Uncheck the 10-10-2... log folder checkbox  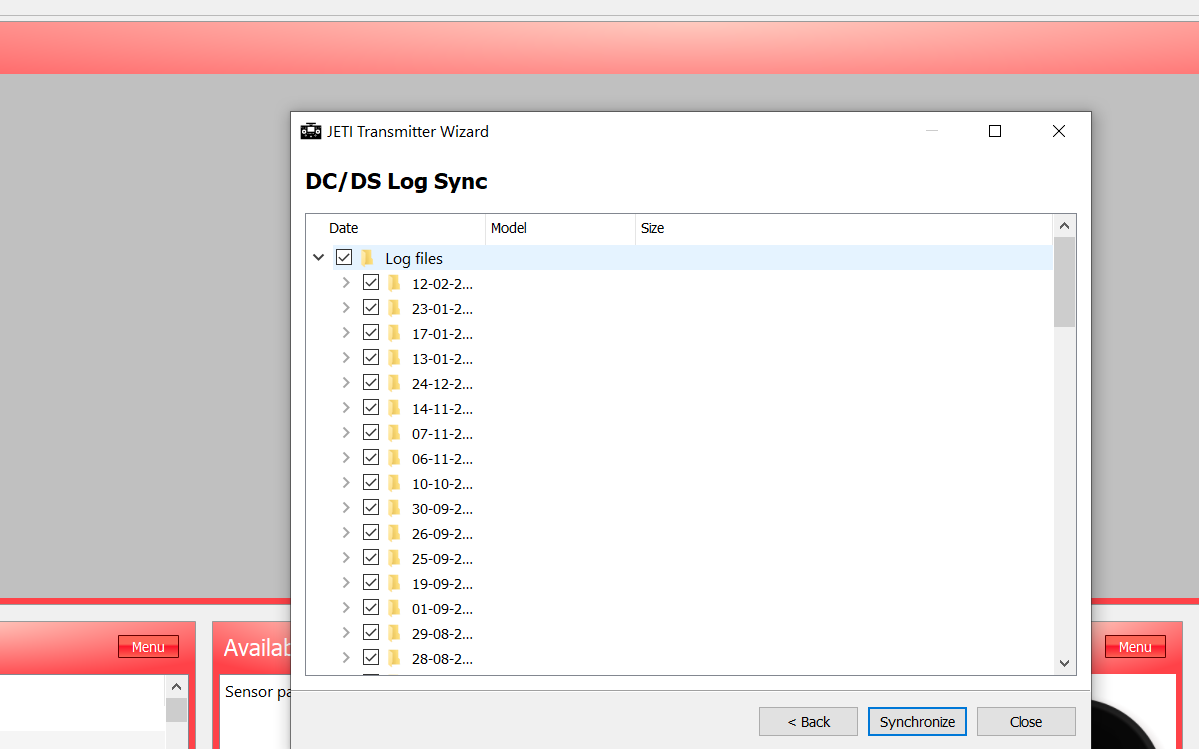(371, 483)
